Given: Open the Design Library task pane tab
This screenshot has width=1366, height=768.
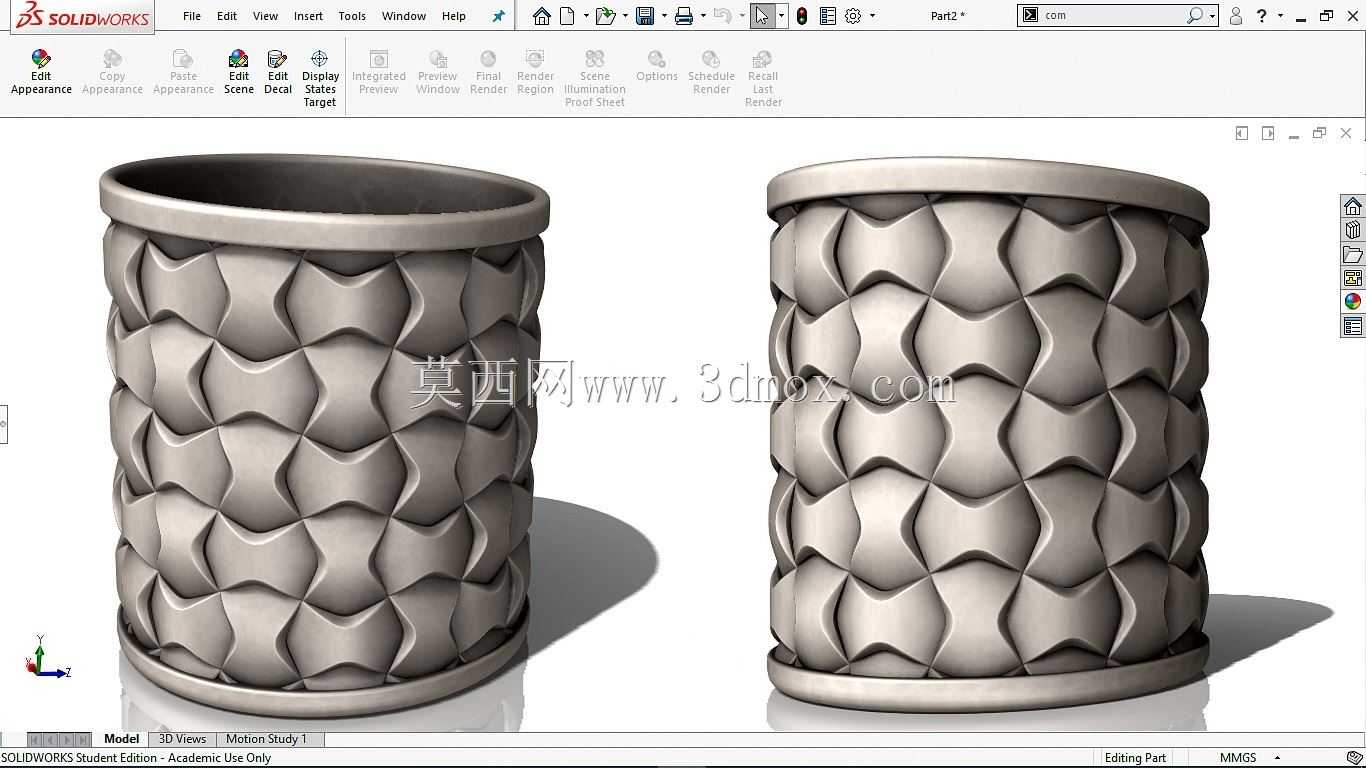Looking at the screenshot, I should (1353, 230).
